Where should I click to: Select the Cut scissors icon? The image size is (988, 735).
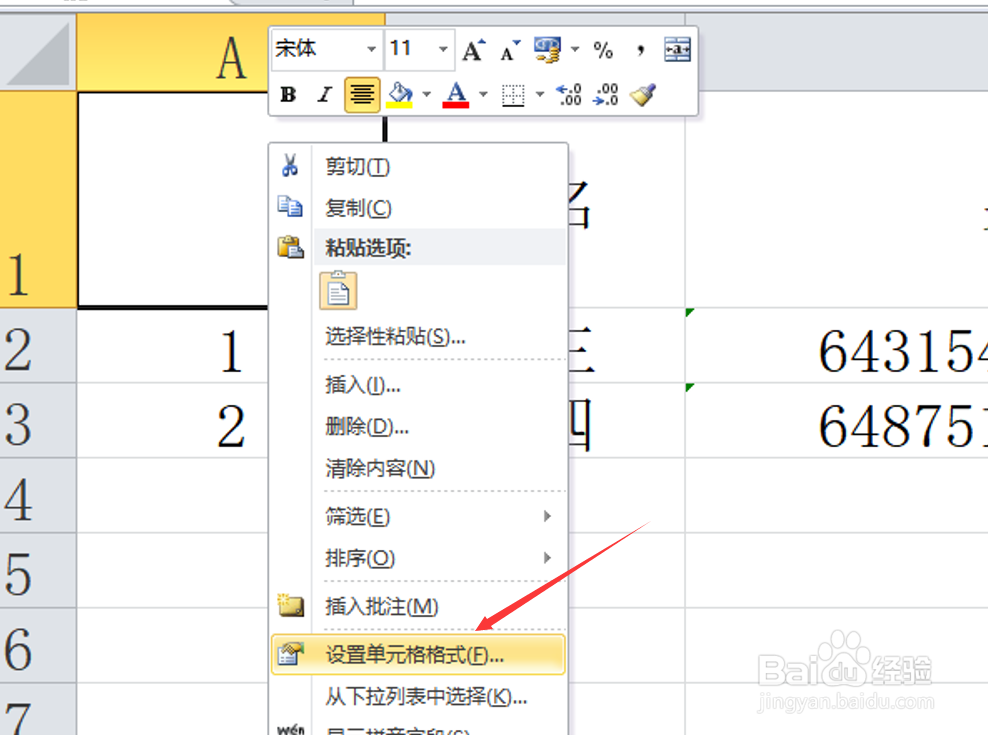coord(291,166)
